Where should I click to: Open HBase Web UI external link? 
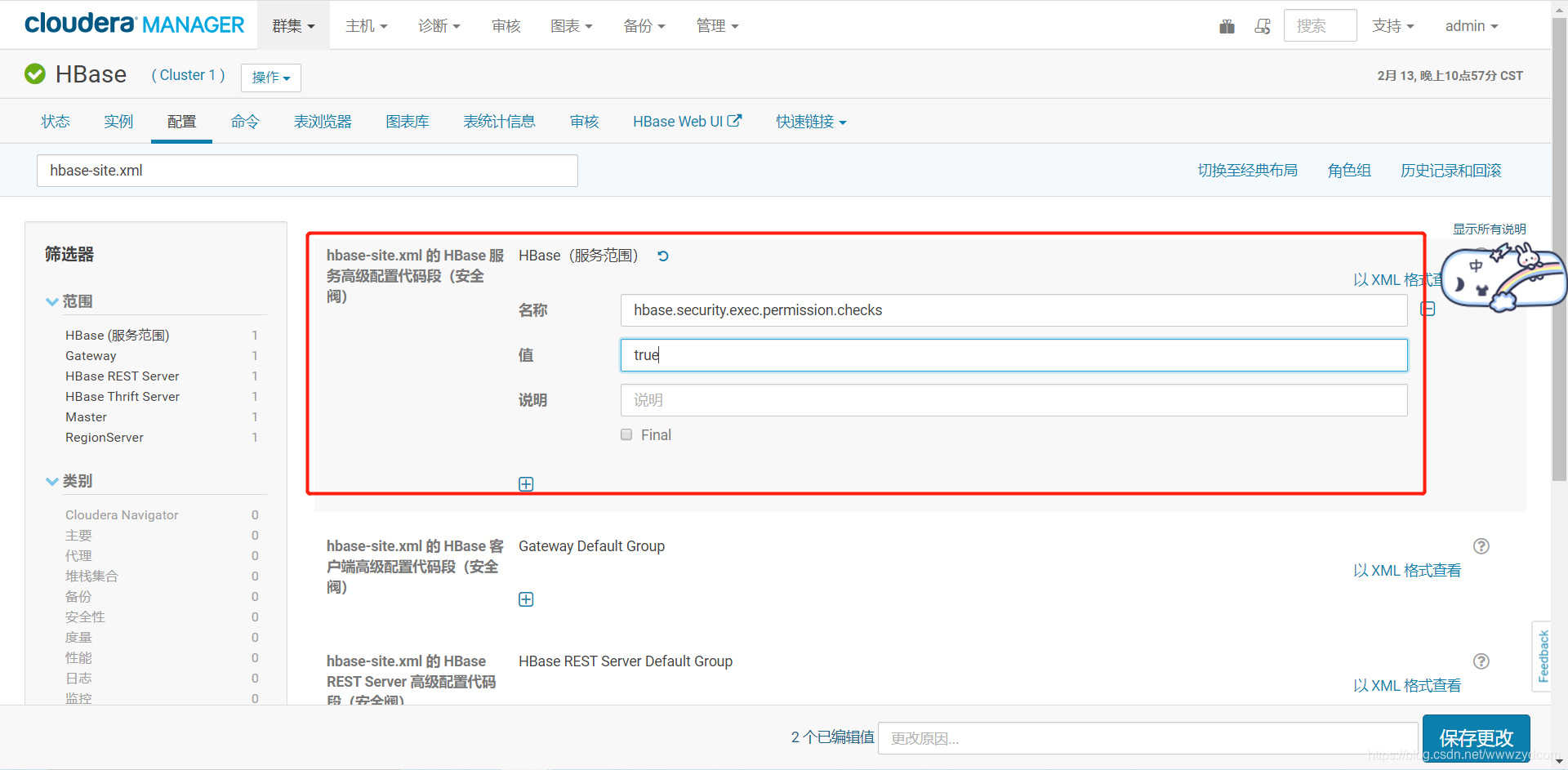687,121
